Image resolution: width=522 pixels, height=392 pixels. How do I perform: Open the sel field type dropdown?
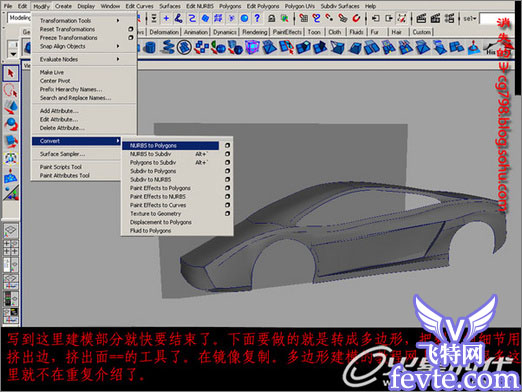click(x=470, y=19)
